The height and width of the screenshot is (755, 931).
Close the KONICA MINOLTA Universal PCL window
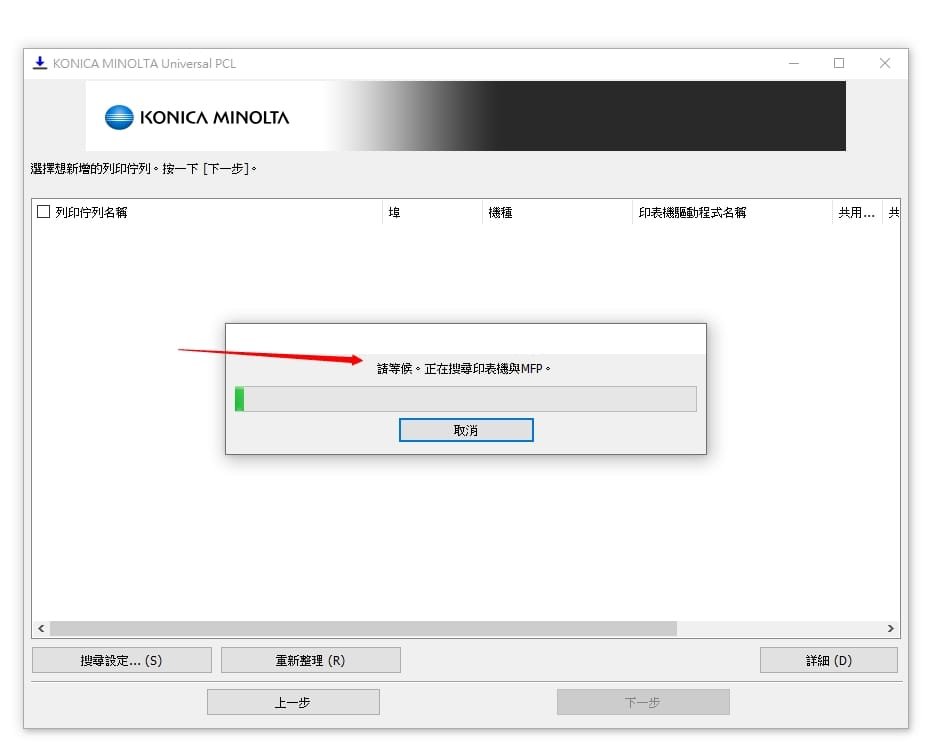coord(885,63)
